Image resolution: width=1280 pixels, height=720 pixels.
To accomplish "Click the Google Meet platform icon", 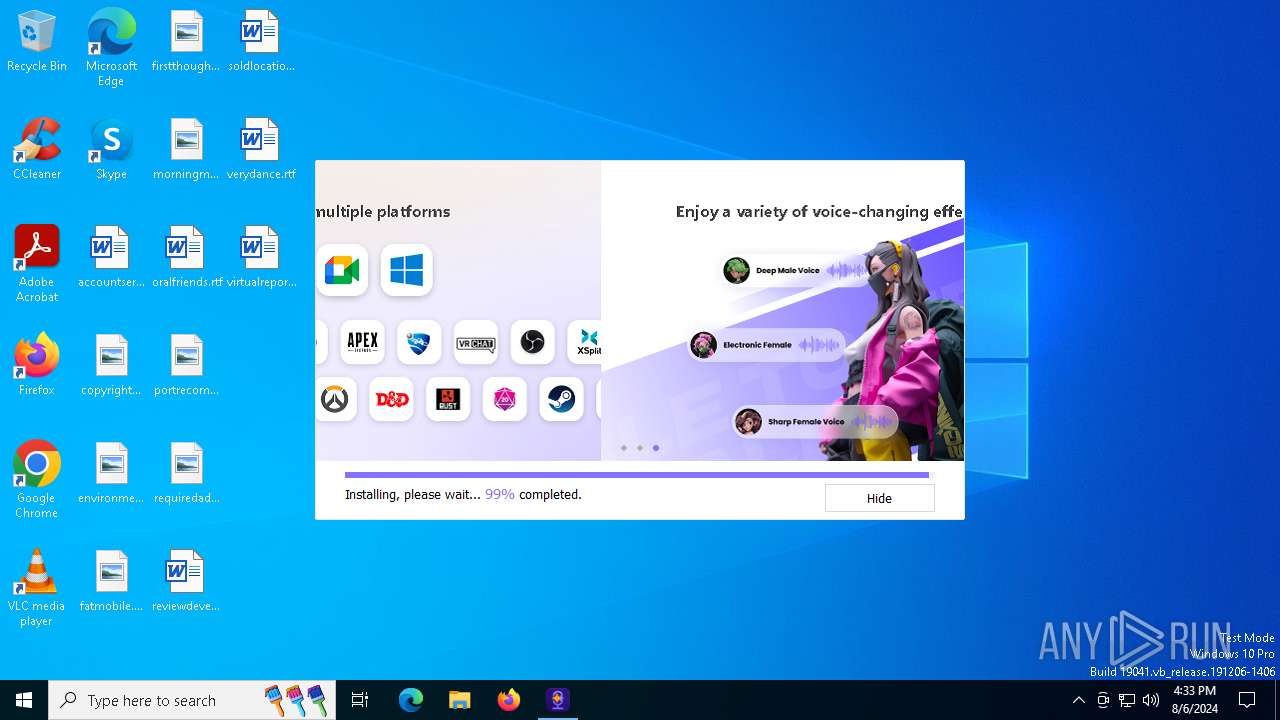I will click(x=342, y=270).
